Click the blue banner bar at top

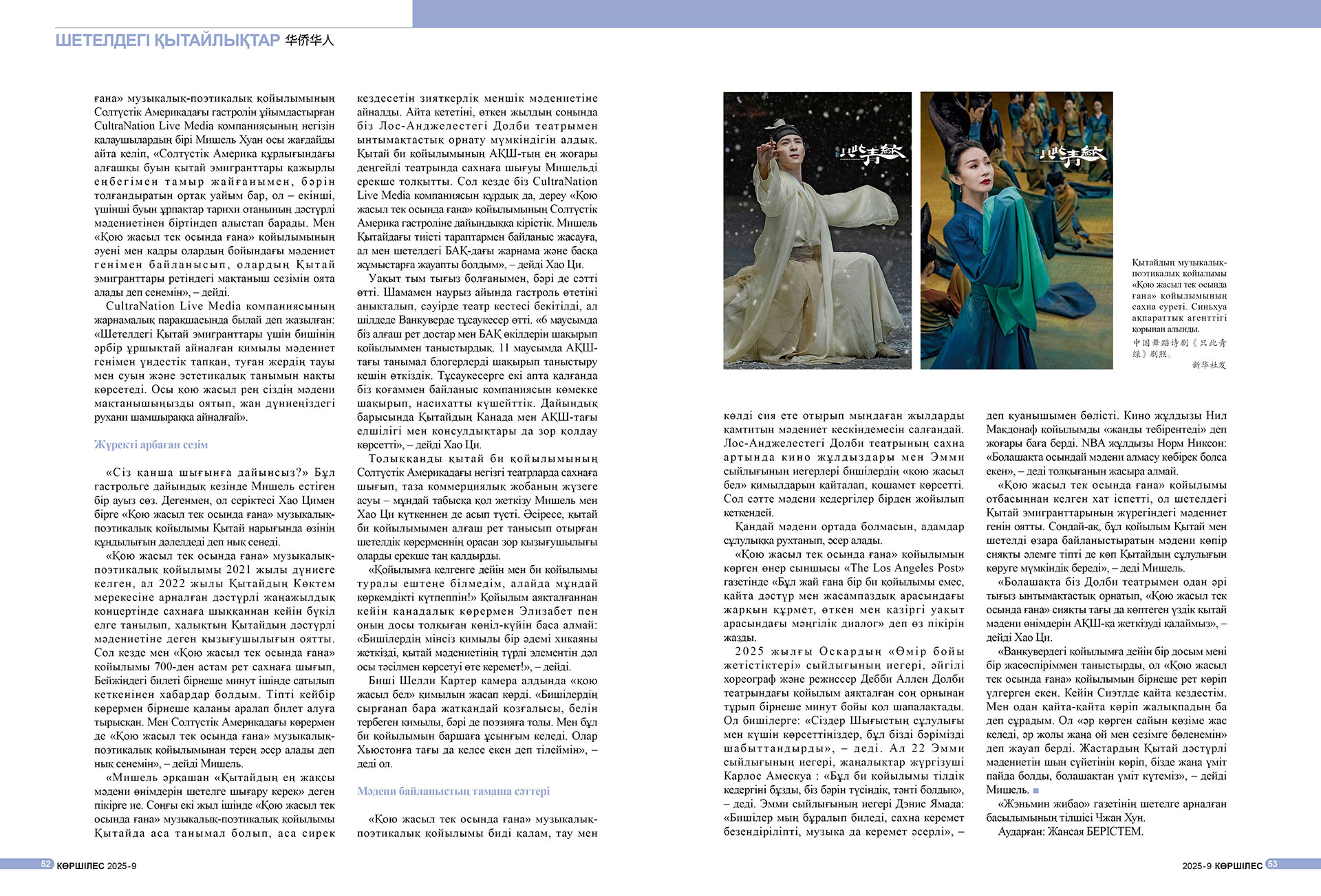click(866, 13)
